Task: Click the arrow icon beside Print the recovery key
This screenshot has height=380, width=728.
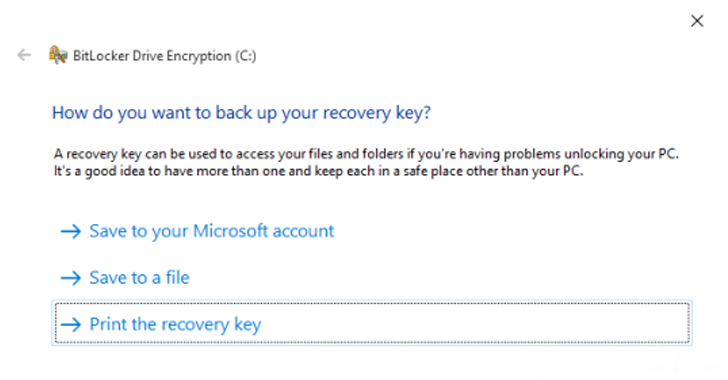Action: point(71,324)
